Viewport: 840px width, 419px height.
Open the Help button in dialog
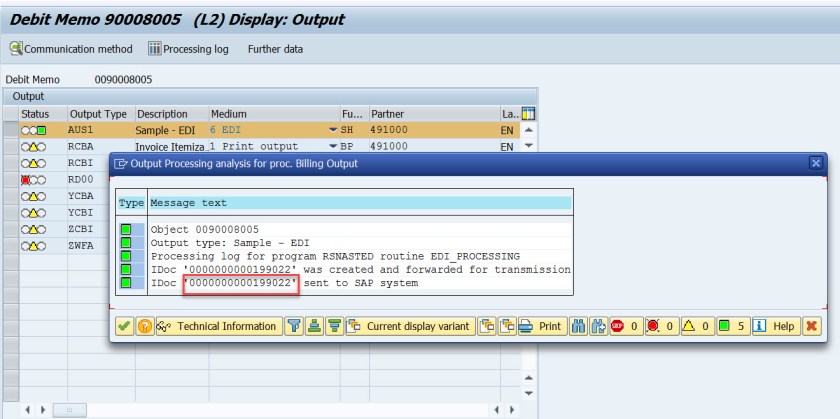[776, 326]
